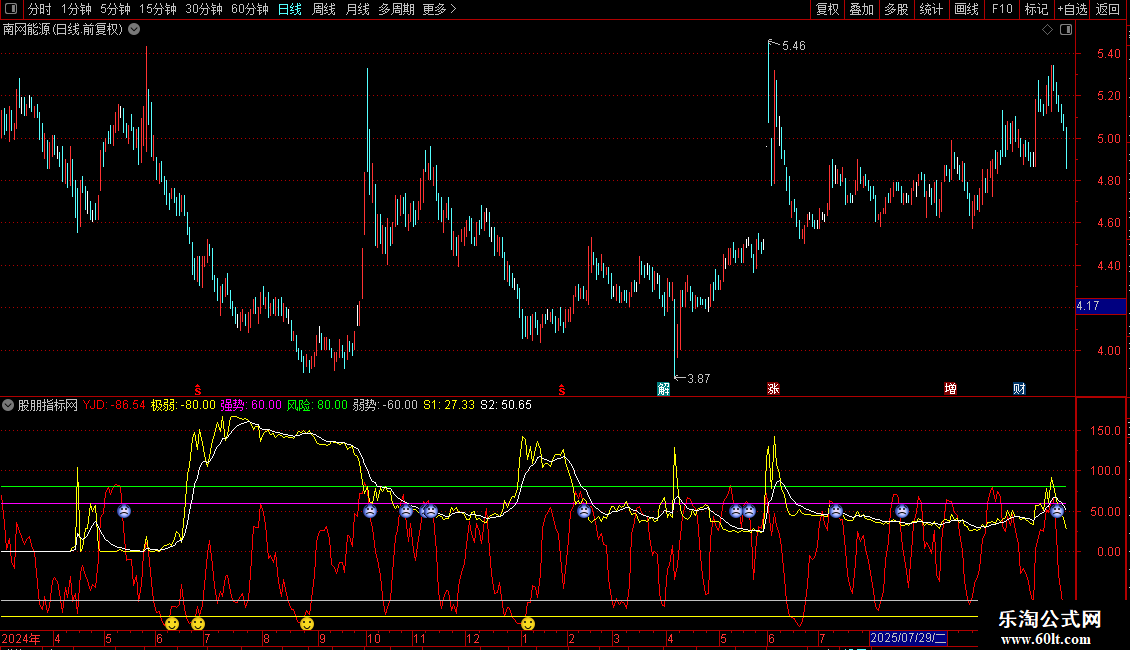
Task: Click the yellow smiley just before month 7
Action: [198, 623]
